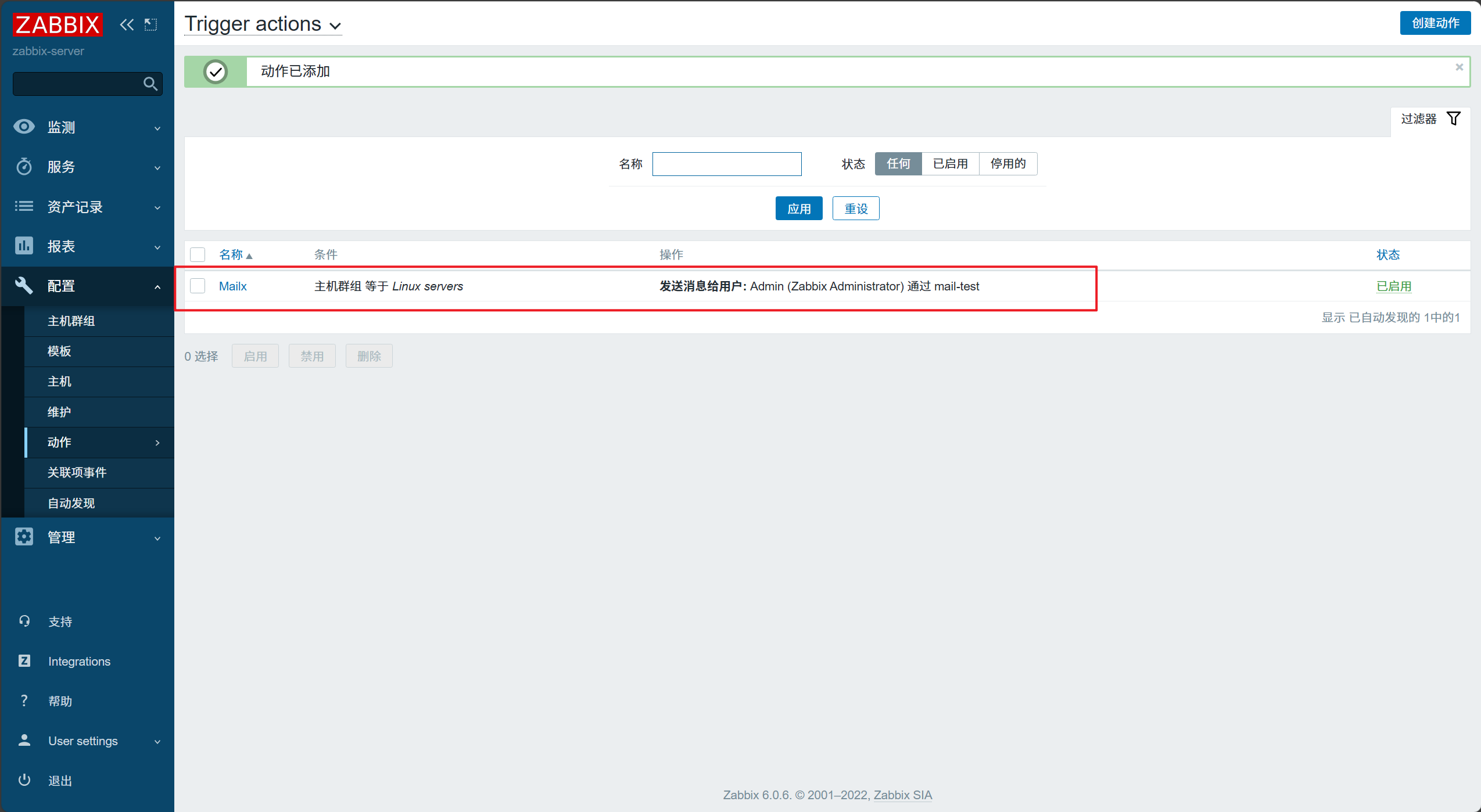The image size is (1481, 812).
Task: Click the kiosk mode icon
Action: (151, 24)
